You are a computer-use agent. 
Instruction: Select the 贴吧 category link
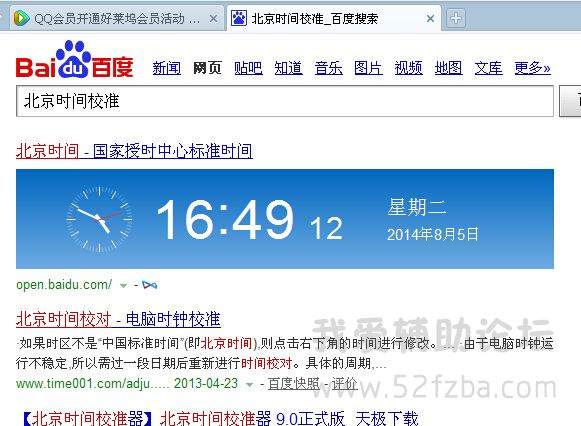tap(248, 68)
